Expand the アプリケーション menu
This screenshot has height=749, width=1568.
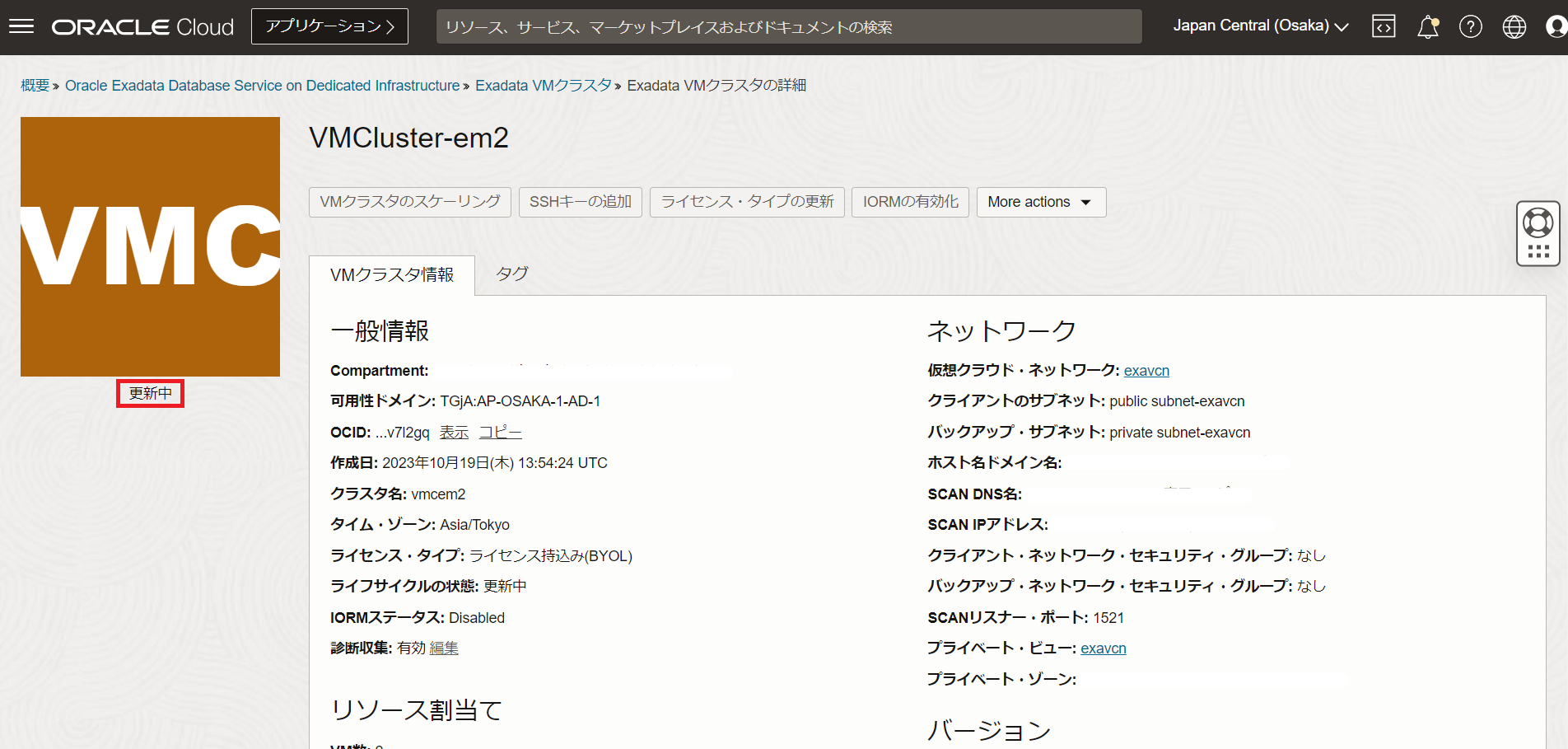(x=329, y=26)
